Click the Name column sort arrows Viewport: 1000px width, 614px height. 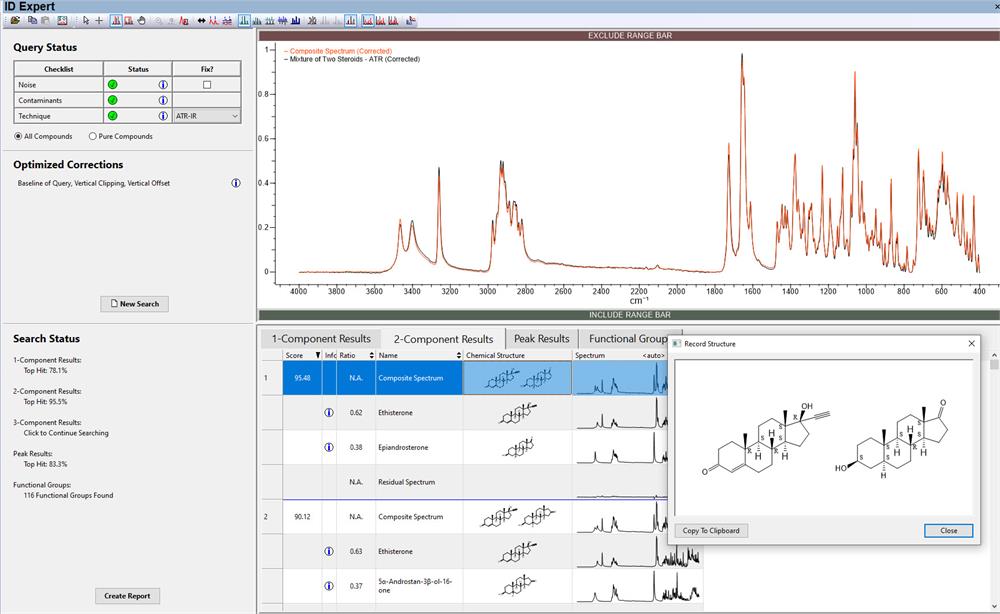click(457, 355)
